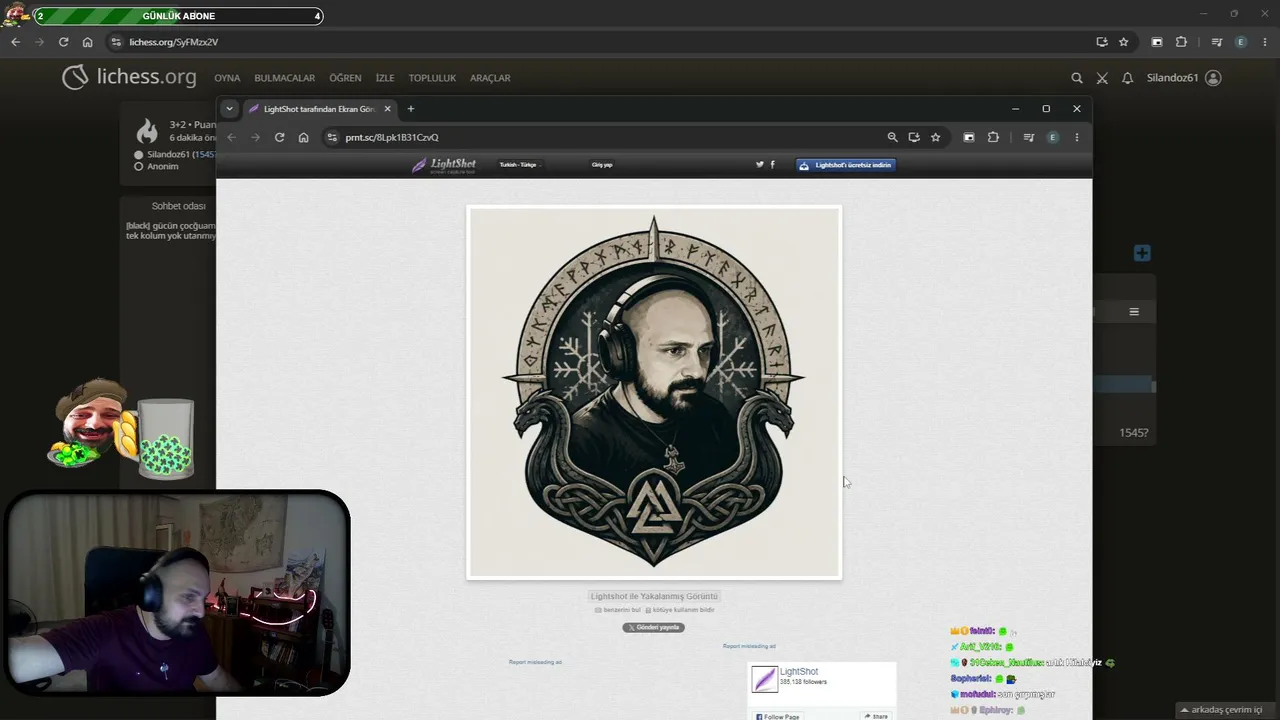Open profile avatar in Lichess browser toolbar

coord(1241,42)
